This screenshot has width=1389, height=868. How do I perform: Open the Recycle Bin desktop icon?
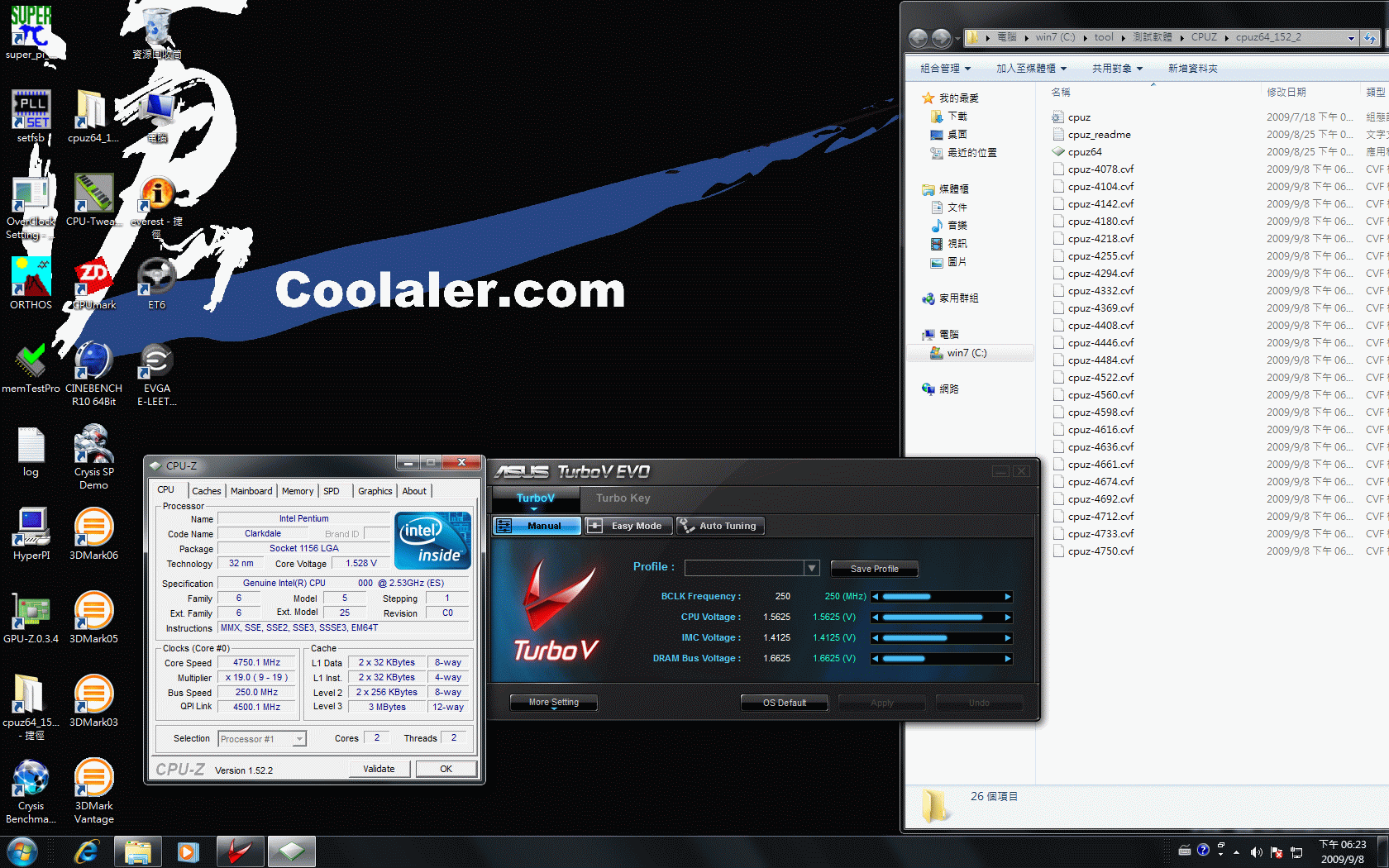point(157,33)
